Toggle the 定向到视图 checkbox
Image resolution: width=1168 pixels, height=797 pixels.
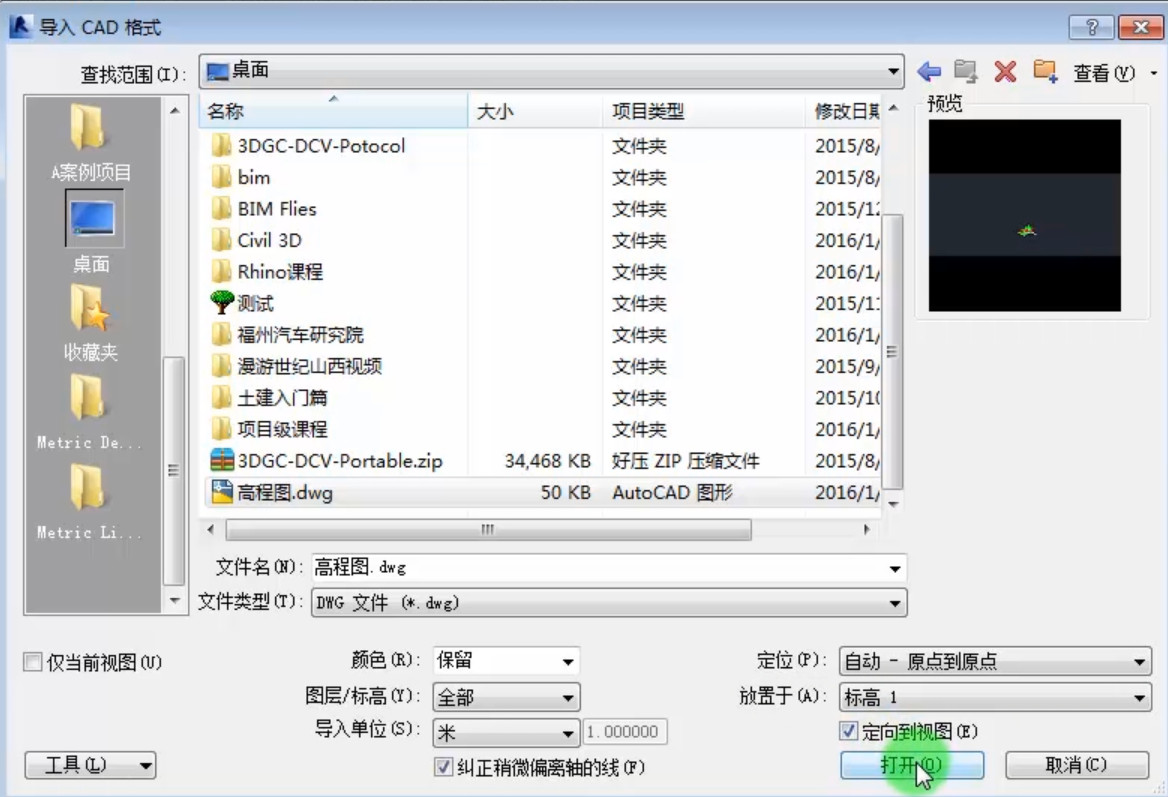coord(848,731)
